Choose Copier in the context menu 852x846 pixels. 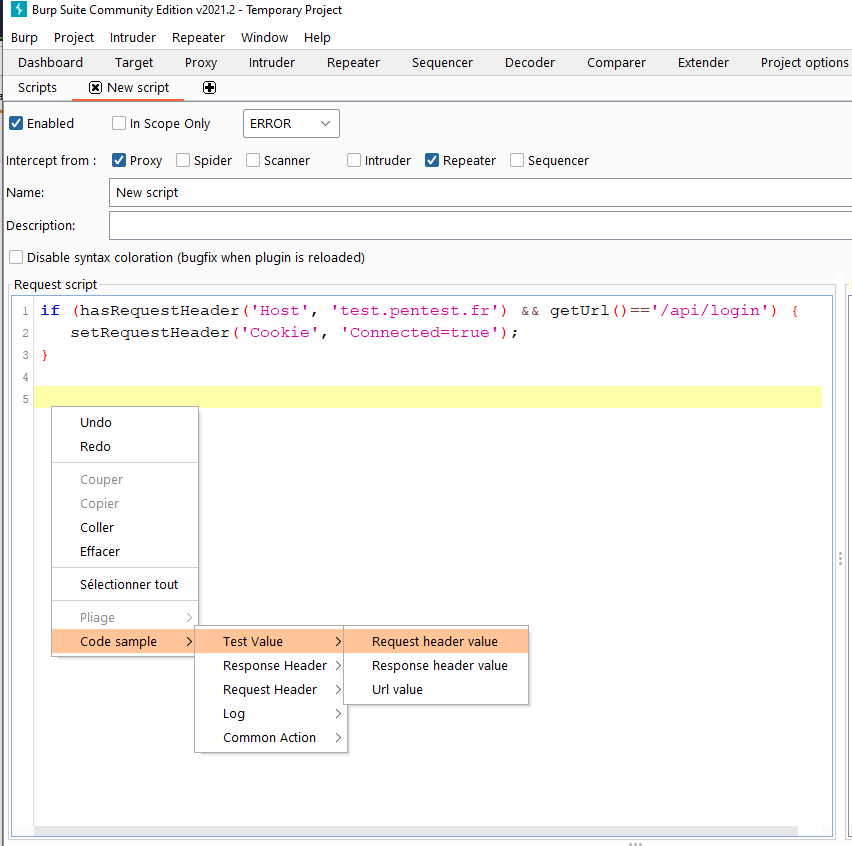(x=125, y=503)
